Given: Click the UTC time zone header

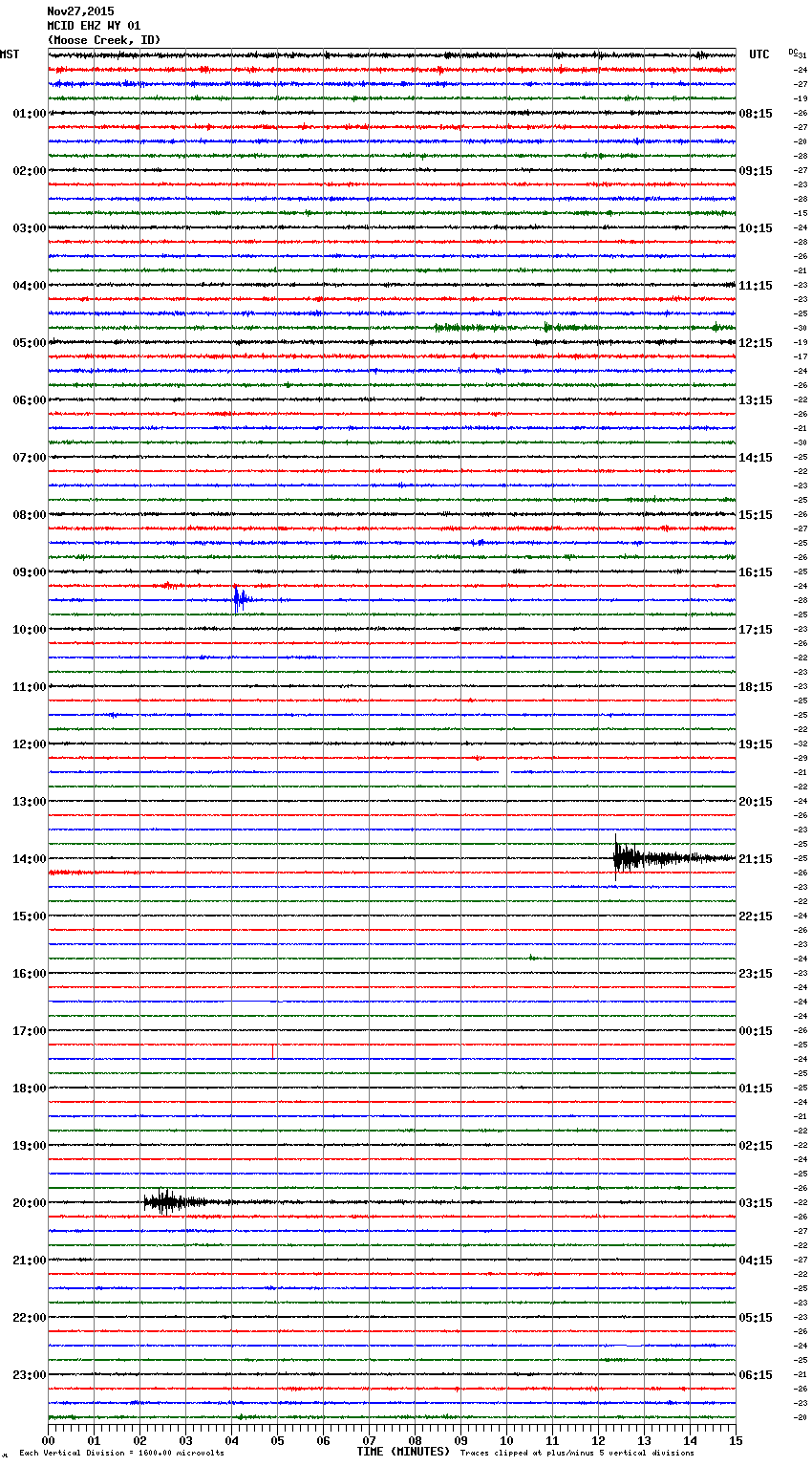Looking at the screenshot, I should (759, 54).
